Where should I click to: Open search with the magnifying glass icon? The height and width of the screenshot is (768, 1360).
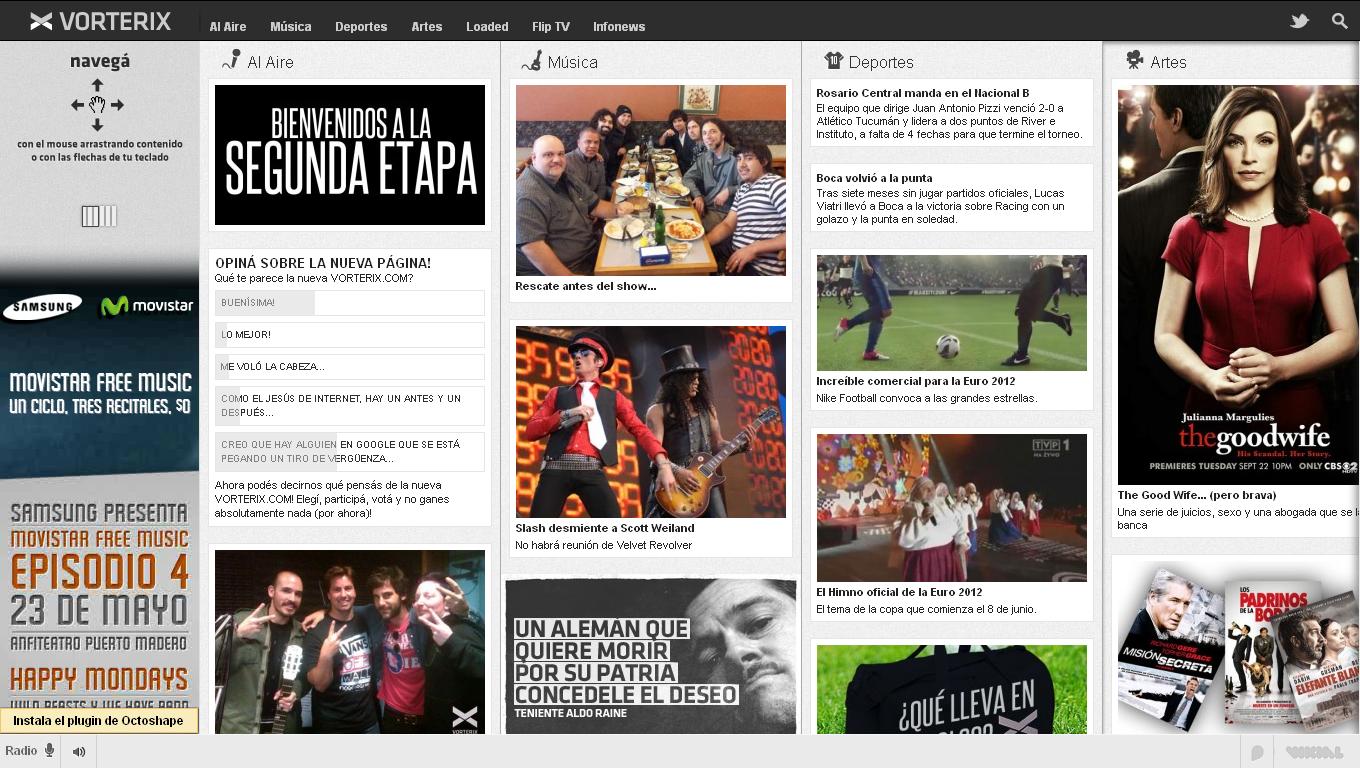pos(1340,21)
